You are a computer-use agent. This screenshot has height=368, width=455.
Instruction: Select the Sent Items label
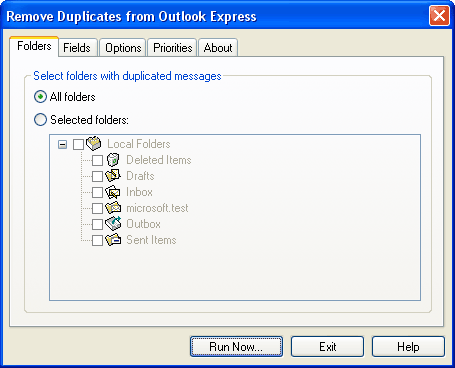(151, 240)
